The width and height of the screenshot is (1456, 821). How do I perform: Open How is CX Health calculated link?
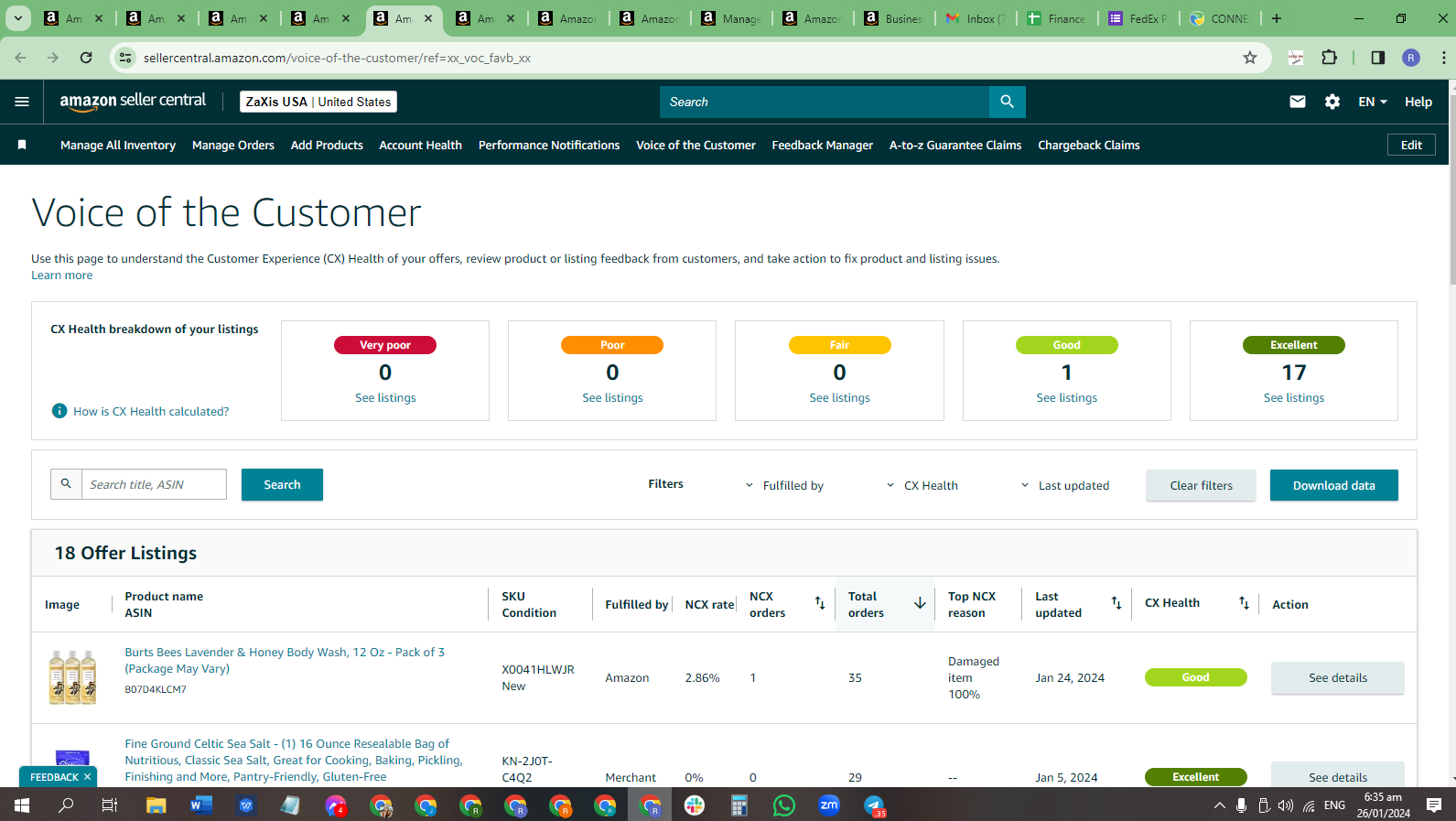click(151, 411)
